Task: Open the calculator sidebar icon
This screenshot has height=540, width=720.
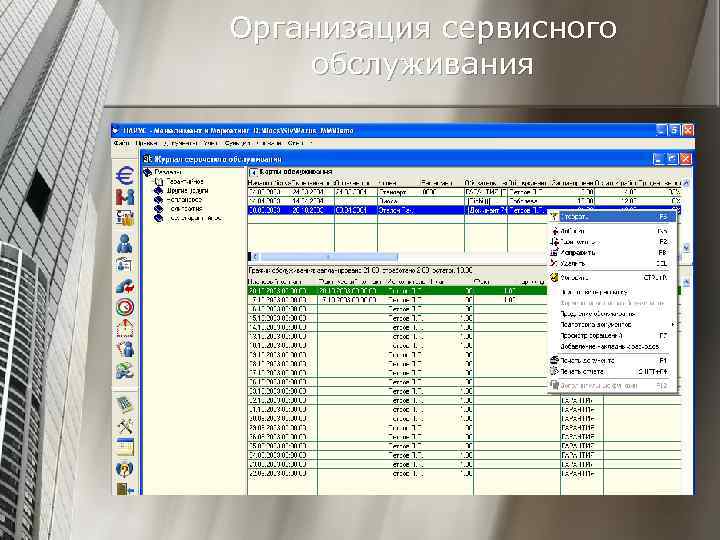Action: (124, 404)
